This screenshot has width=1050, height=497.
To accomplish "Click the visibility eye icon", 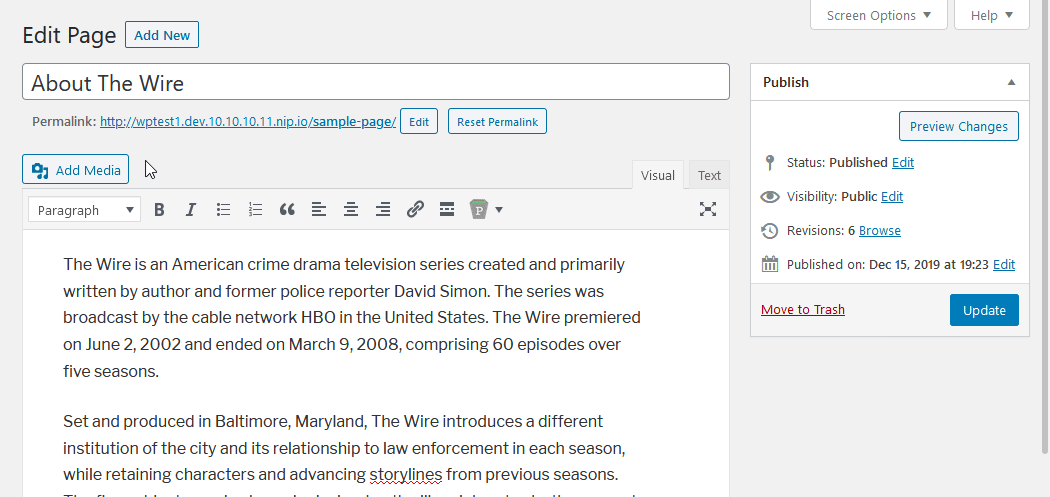I will [x=770, y=197].
